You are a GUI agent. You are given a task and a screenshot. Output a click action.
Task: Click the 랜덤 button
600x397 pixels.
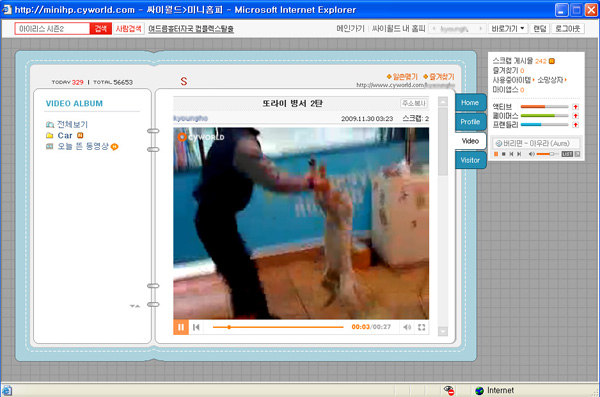[540, 29]
